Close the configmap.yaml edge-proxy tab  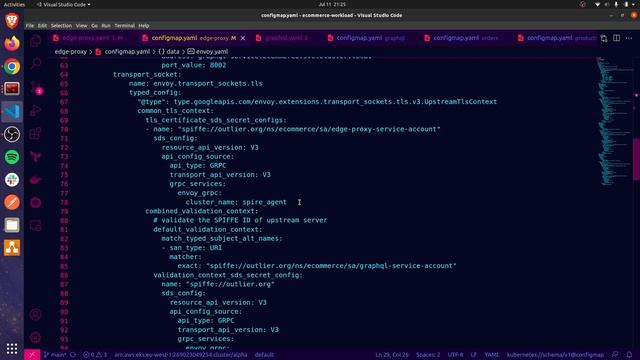click(x=243, y=38)
